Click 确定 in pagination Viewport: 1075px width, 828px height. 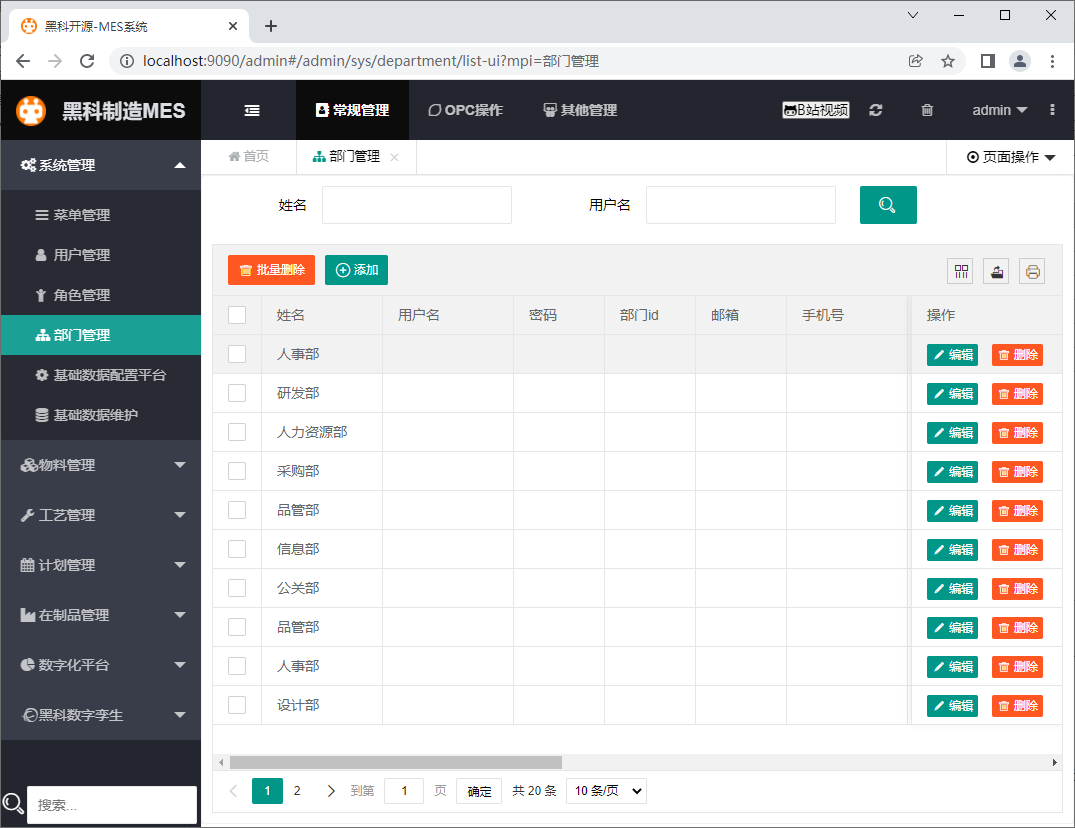coord(479,792)
